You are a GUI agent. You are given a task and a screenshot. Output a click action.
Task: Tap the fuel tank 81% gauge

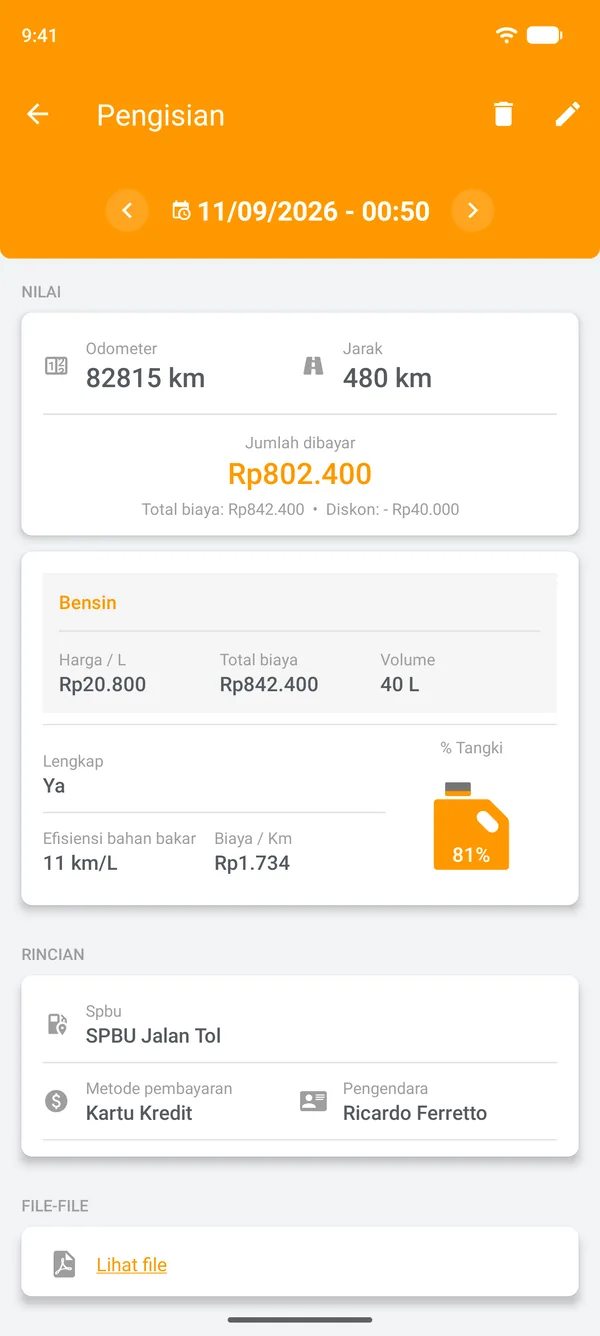point(471,826)
